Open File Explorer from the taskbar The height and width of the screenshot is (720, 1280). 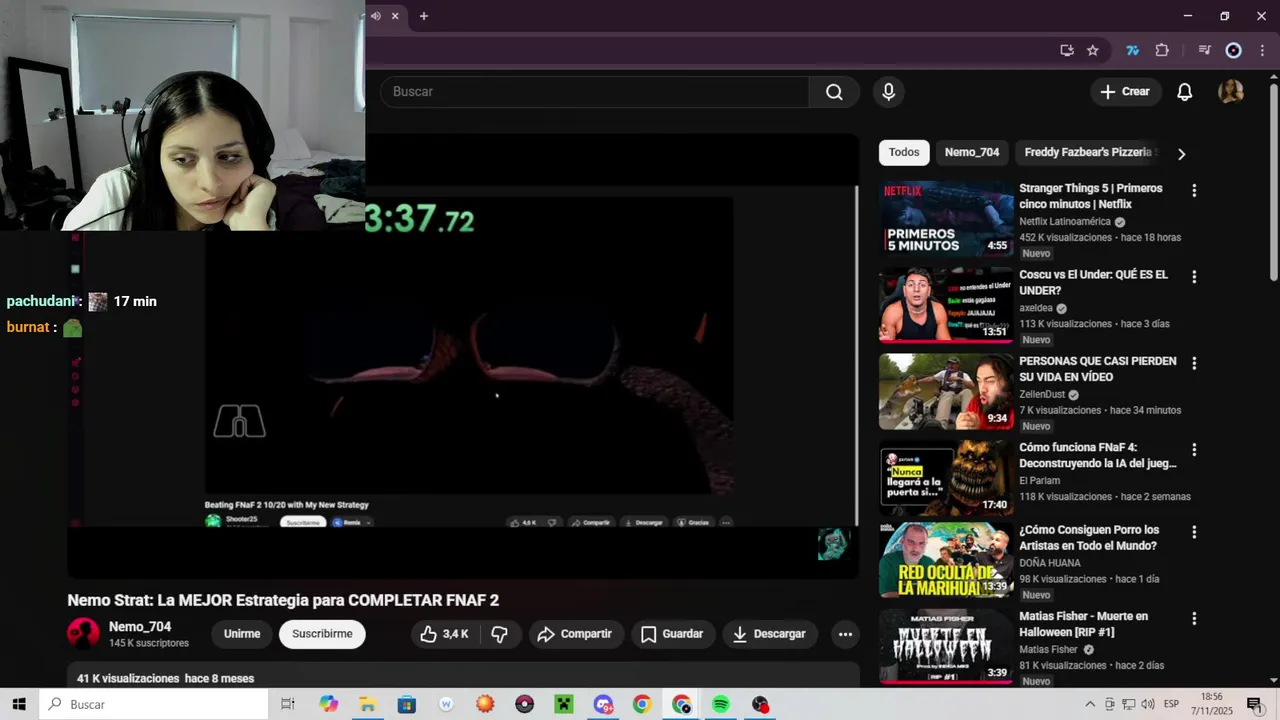click(367, 705)
